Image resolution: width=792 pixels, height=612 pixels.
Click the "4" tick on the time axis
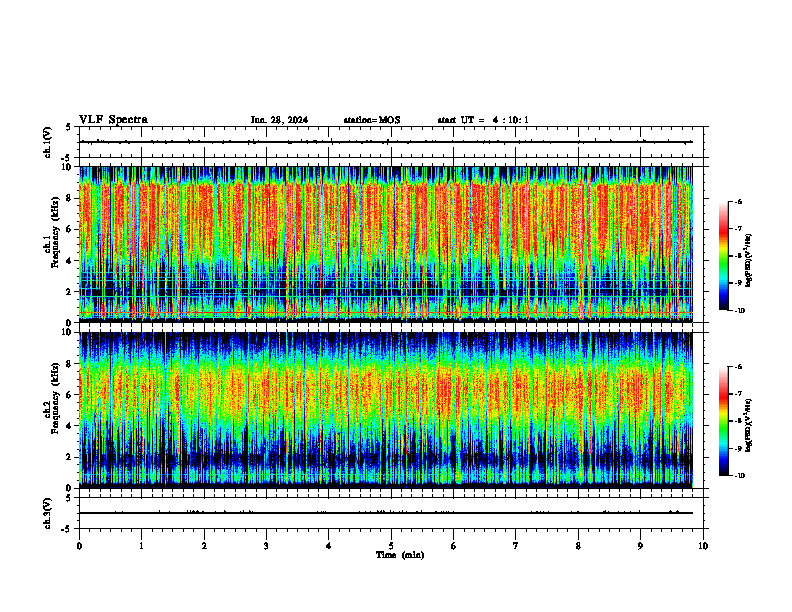tap(329, 546)
